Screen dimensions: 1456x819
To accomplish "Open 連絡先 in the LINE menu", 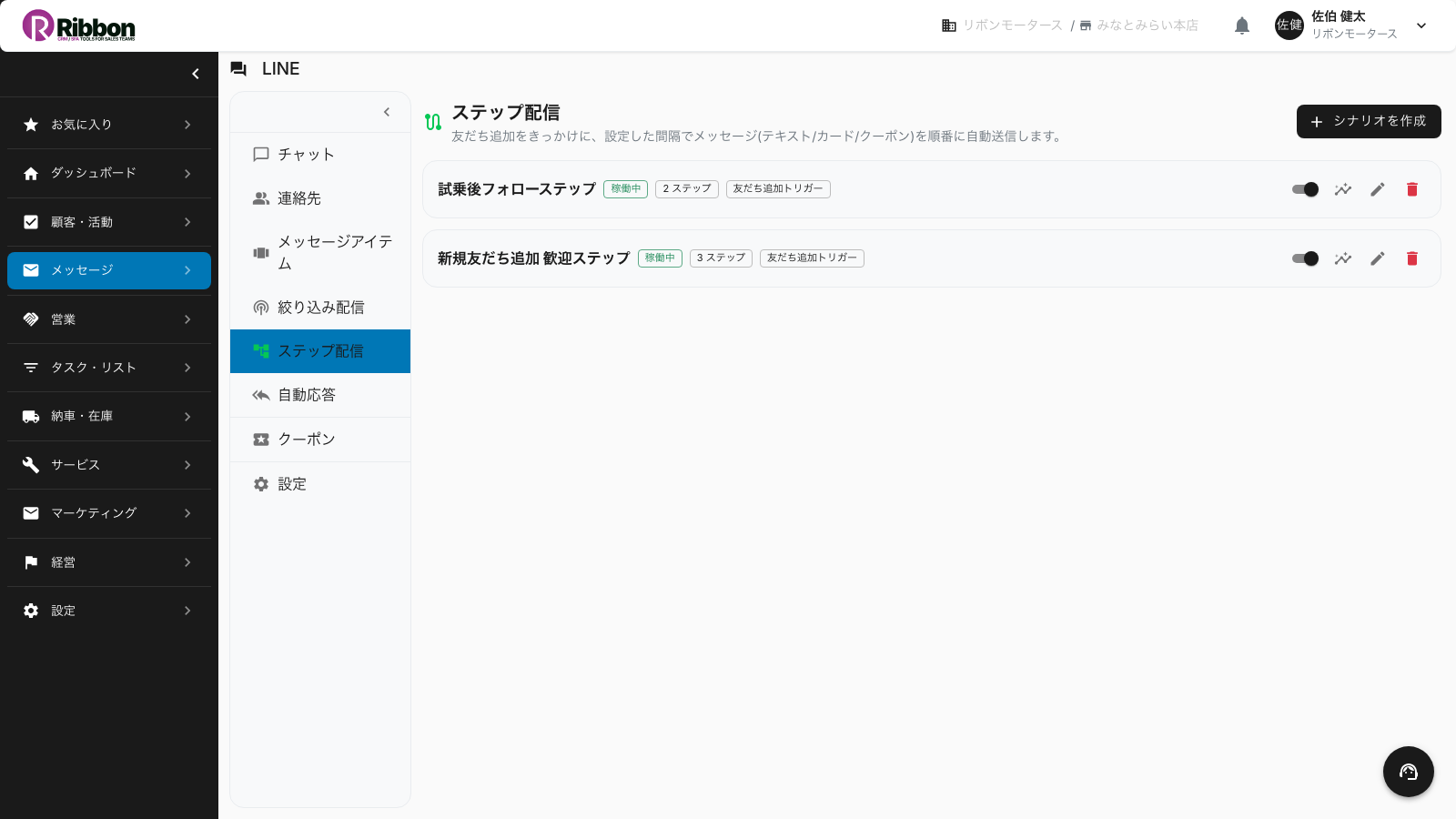I will [320, 198].
